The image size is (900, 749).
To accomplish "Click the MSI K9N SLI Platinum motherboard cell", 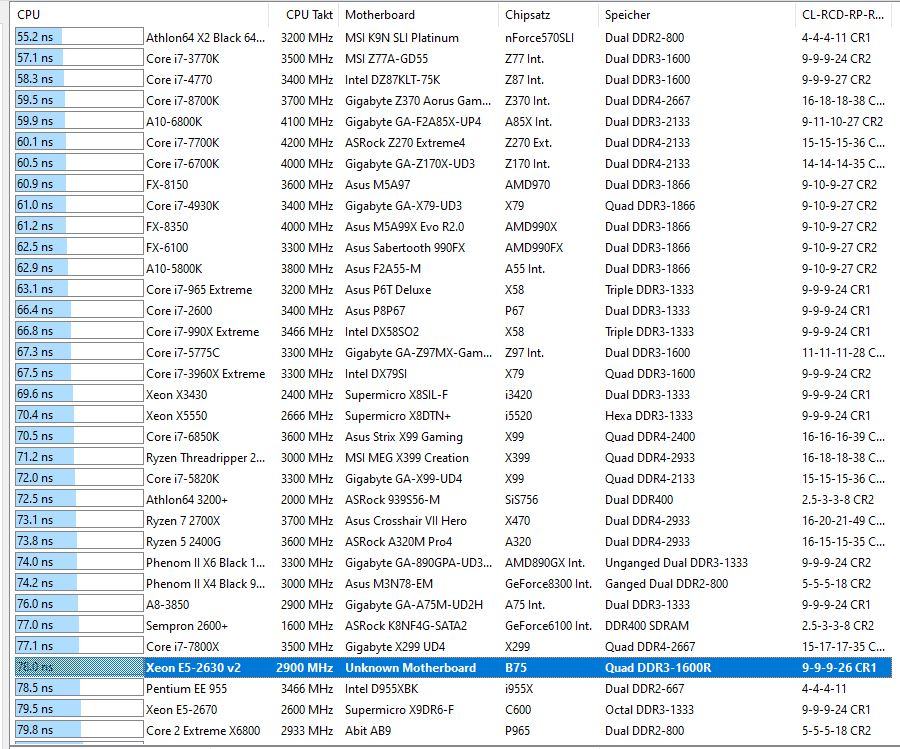I will point(402,38).
